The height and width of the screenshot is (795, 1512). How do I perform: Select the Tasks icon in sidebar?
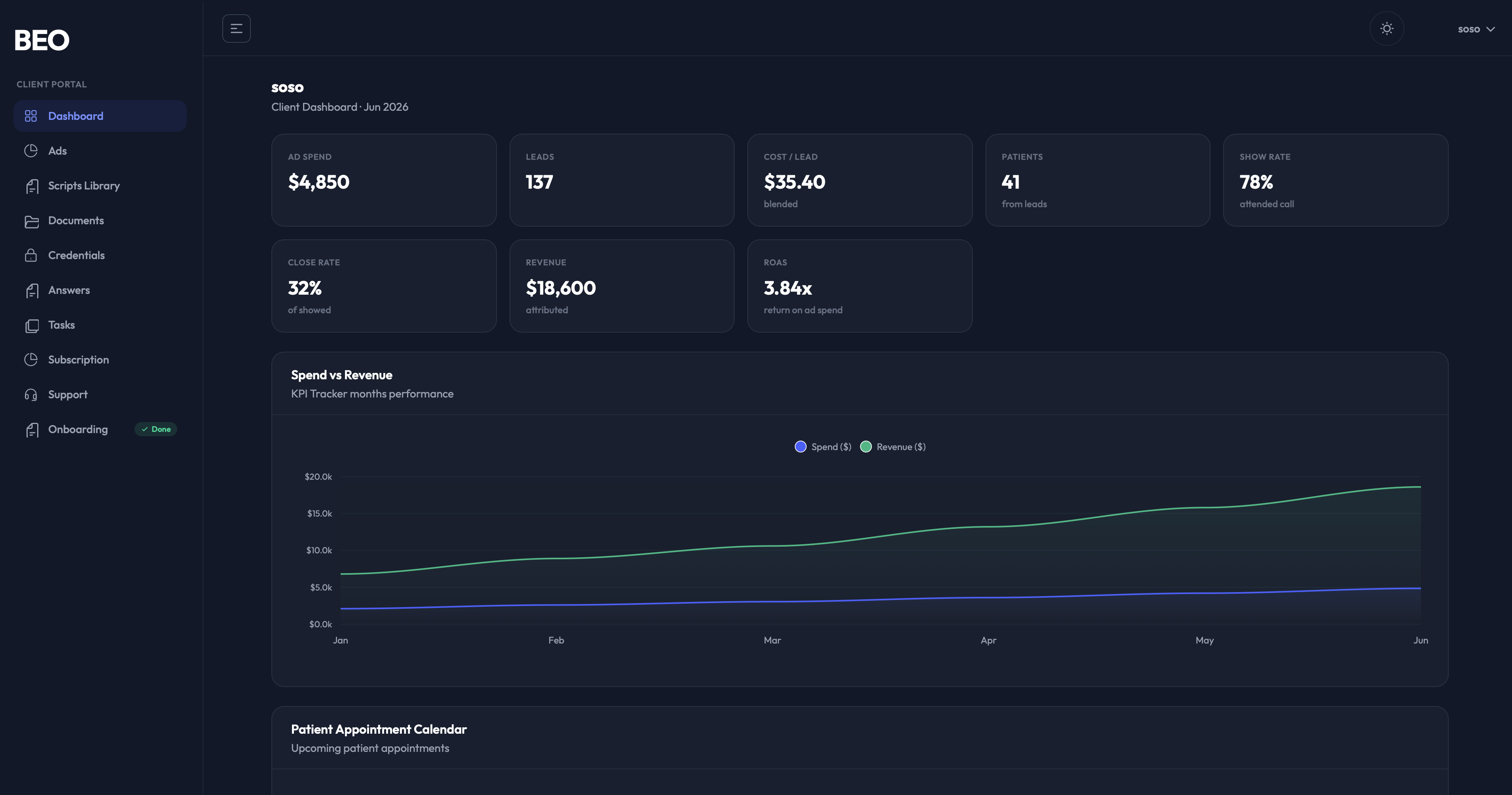31,325
